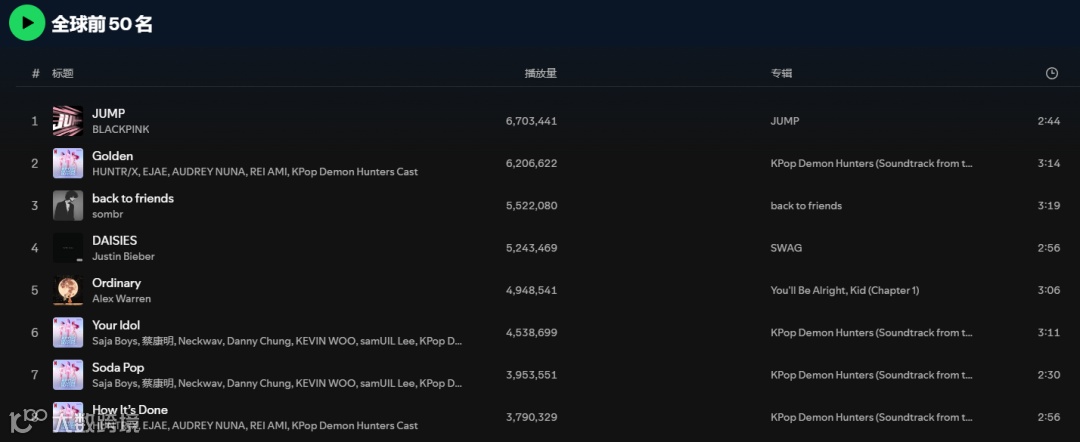Click the 全球前 50 名 playlist title

coord(102,24)
